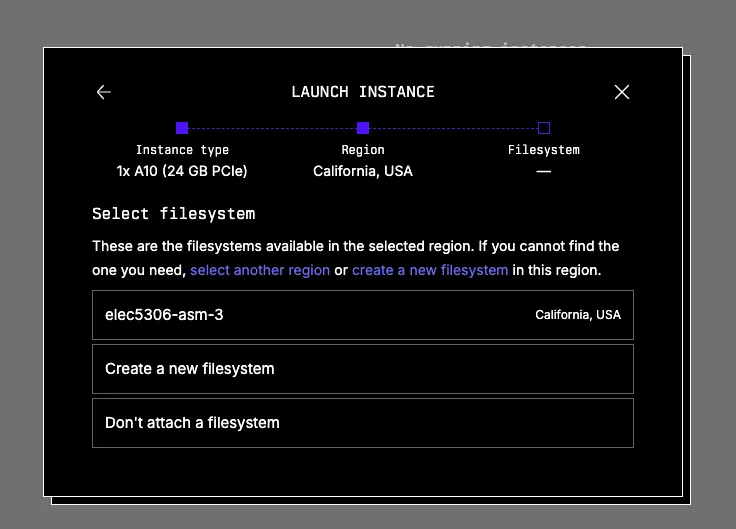Click the back arrow icon
Screen dimensions: 736x529
(104, 92)
